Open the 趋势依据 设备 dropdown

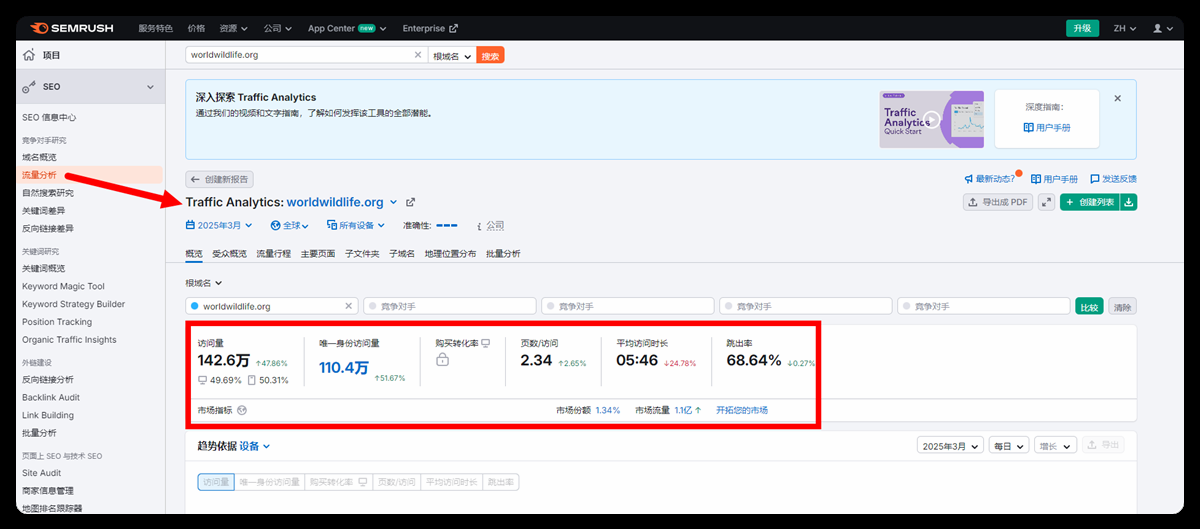(255, 446)
